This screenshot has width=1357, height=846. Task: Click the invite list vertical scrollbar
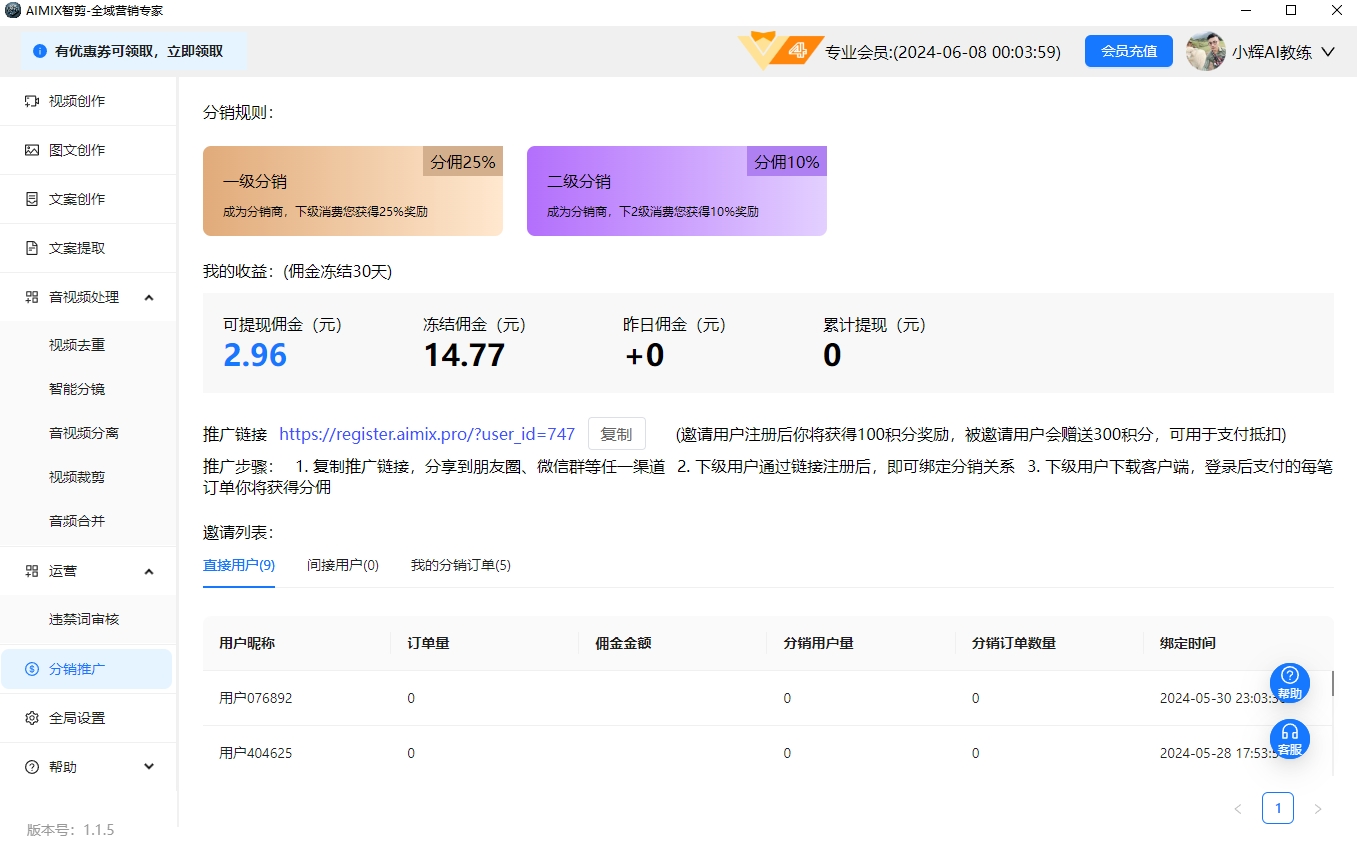coord(1333,683)
